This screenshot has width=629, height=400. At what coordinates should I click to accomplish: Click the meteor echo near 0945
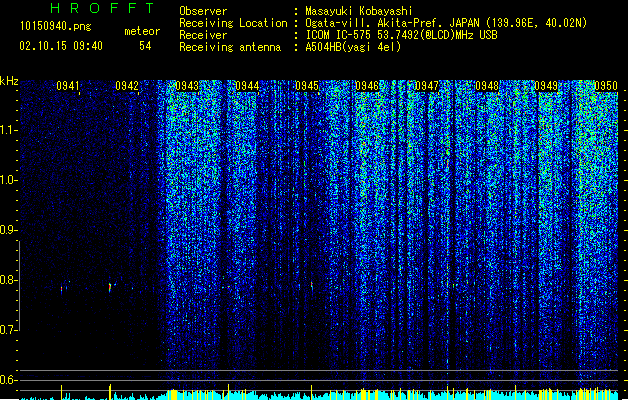tap(312, 286)
